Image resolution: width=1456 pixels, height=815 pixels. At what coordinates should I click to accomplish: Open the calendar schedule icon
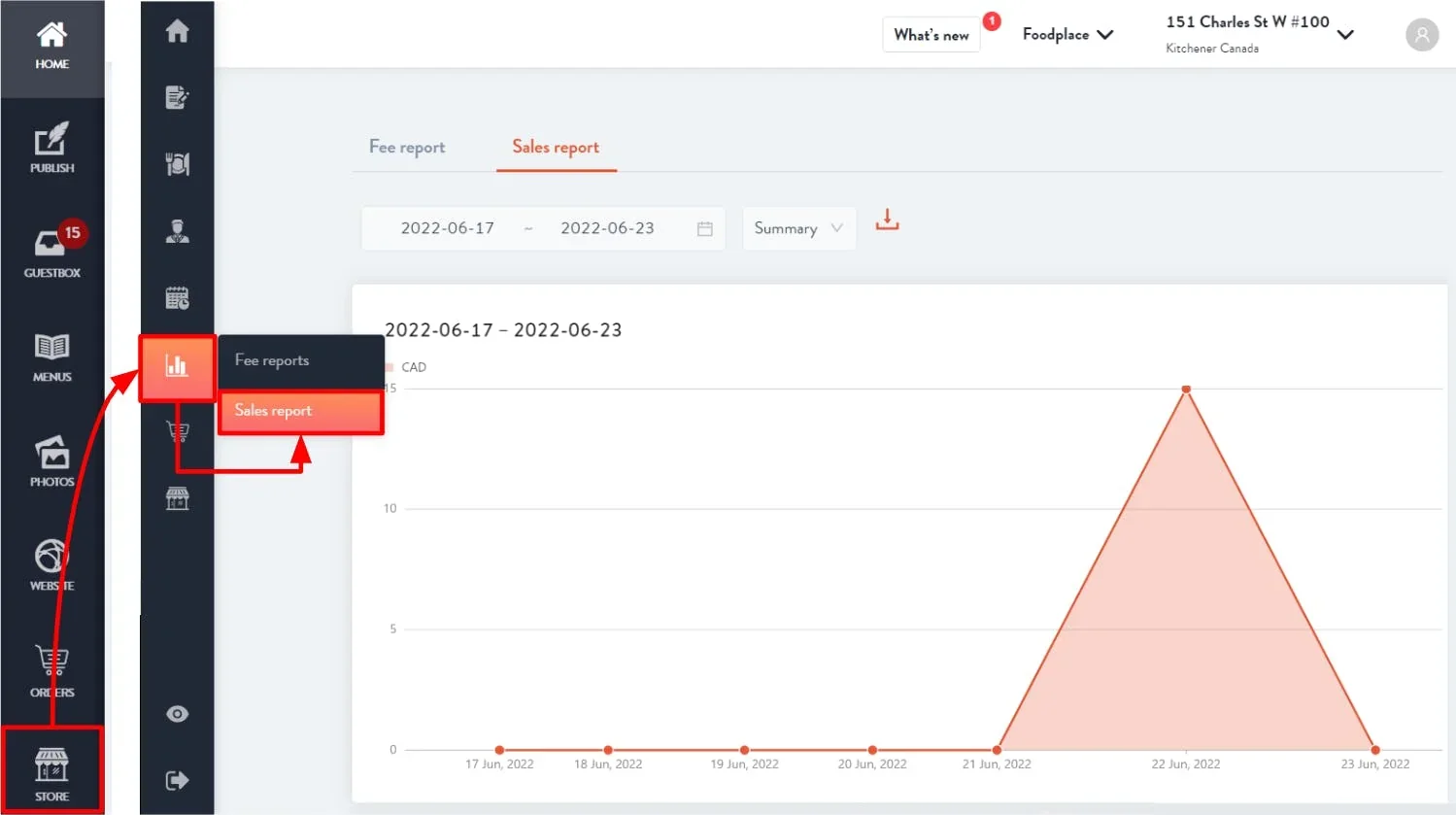click(177, 298)
